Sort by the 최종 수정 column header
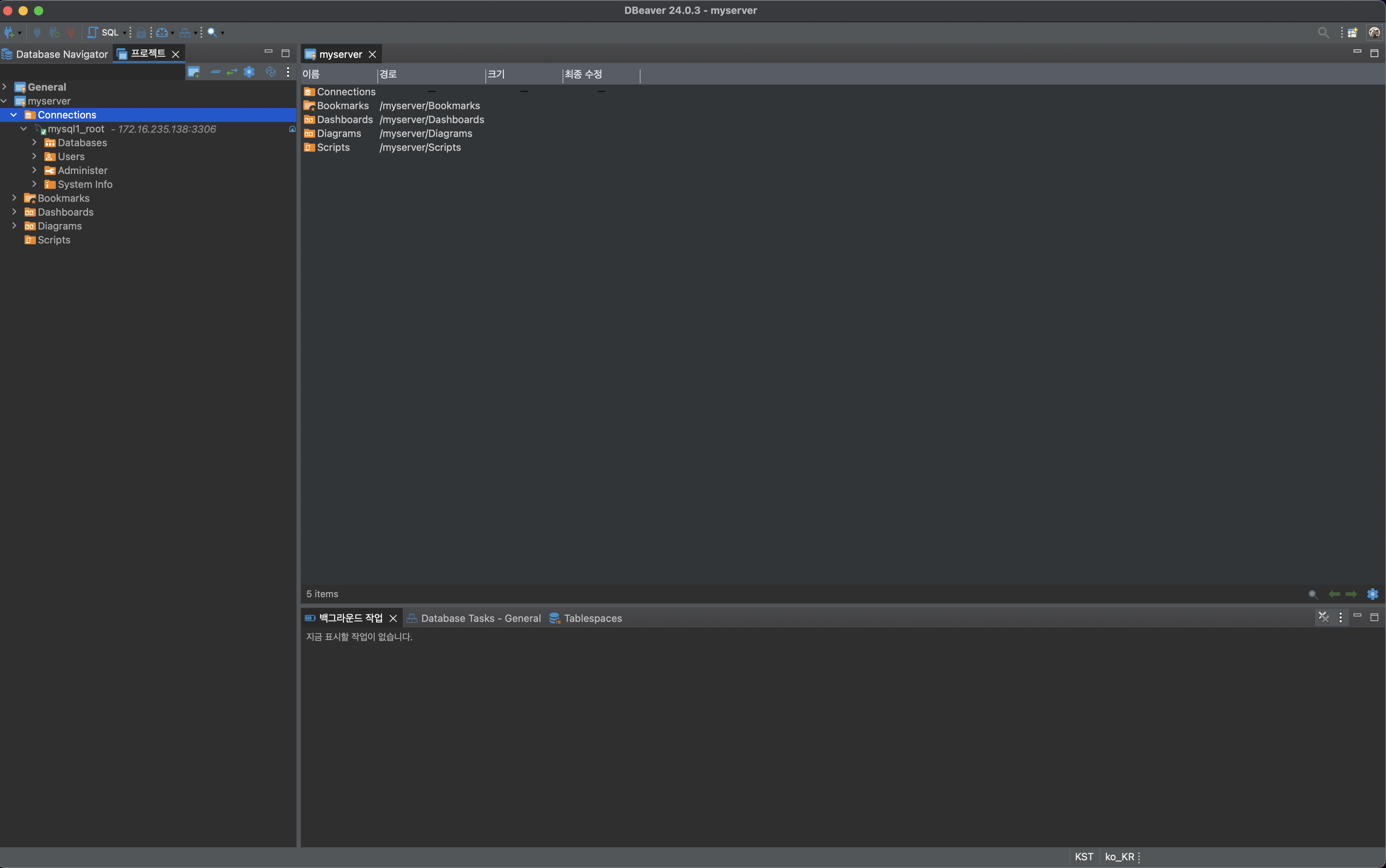This screenshot has width=1386, height=868. pyautogui.click(x=601, y=74)
